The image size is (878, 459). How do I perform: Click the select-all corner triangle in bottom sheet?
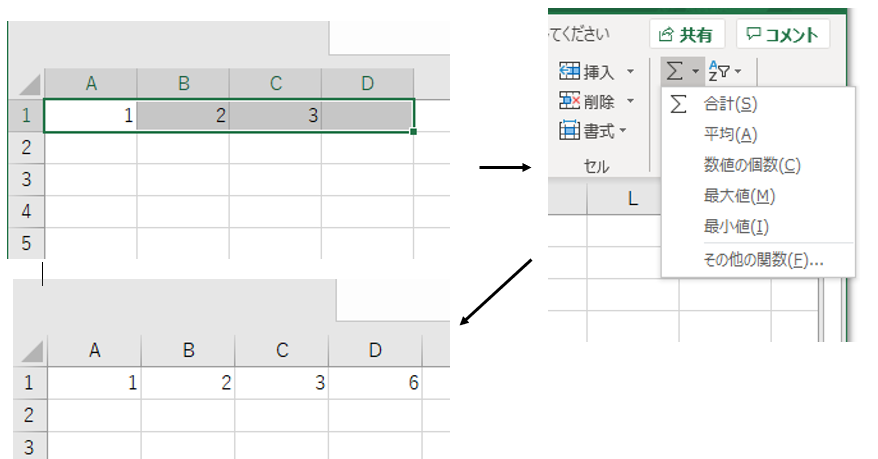pos(33,351)
